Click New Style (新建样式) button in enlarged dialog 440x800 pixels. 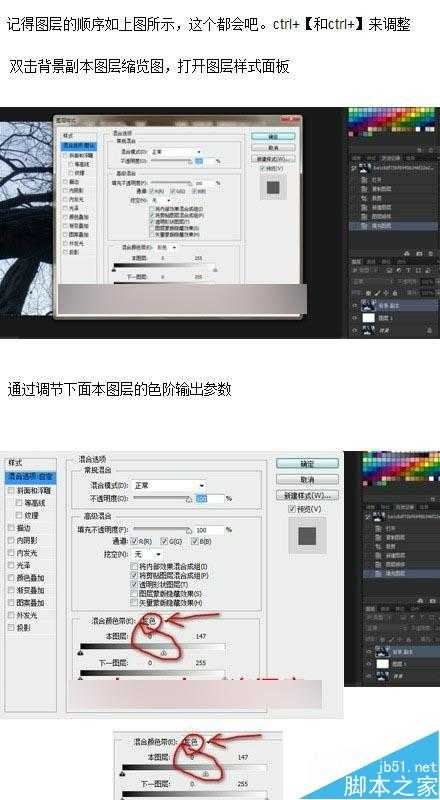[307, 495]
